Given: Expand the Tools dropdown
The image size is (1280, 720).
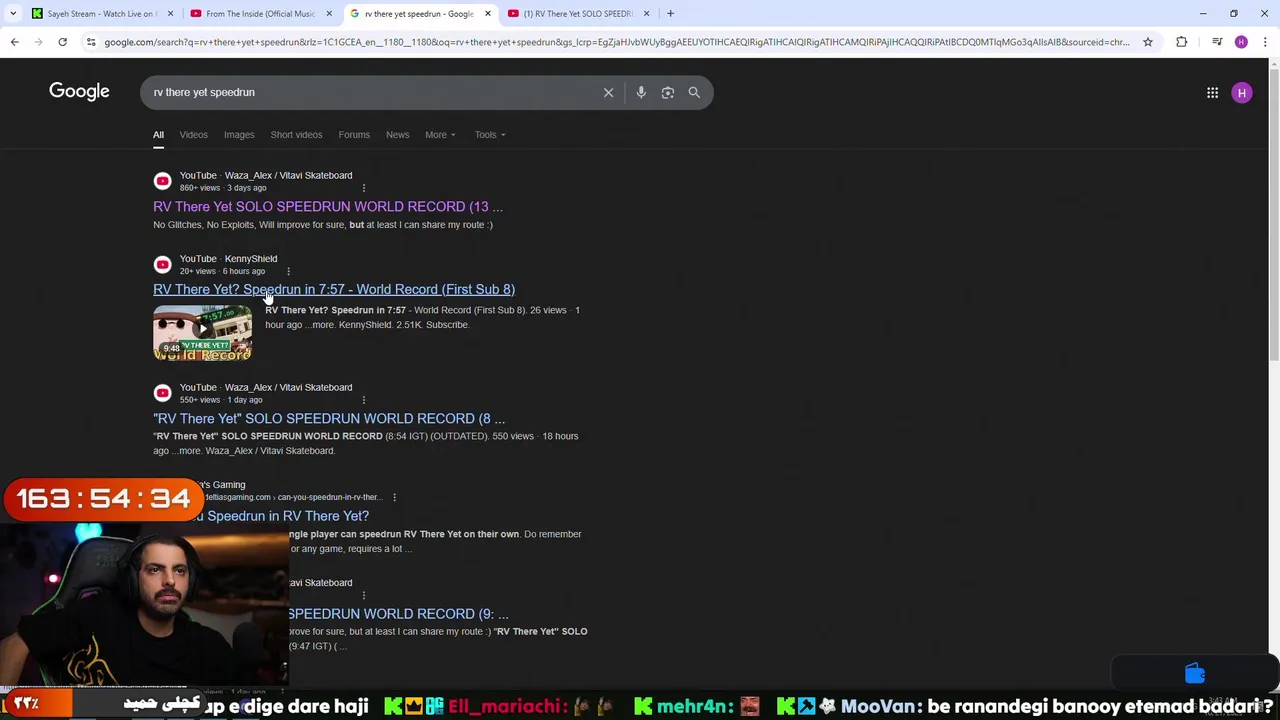Looking at the screenshot, I should click(x=490, y=135).
